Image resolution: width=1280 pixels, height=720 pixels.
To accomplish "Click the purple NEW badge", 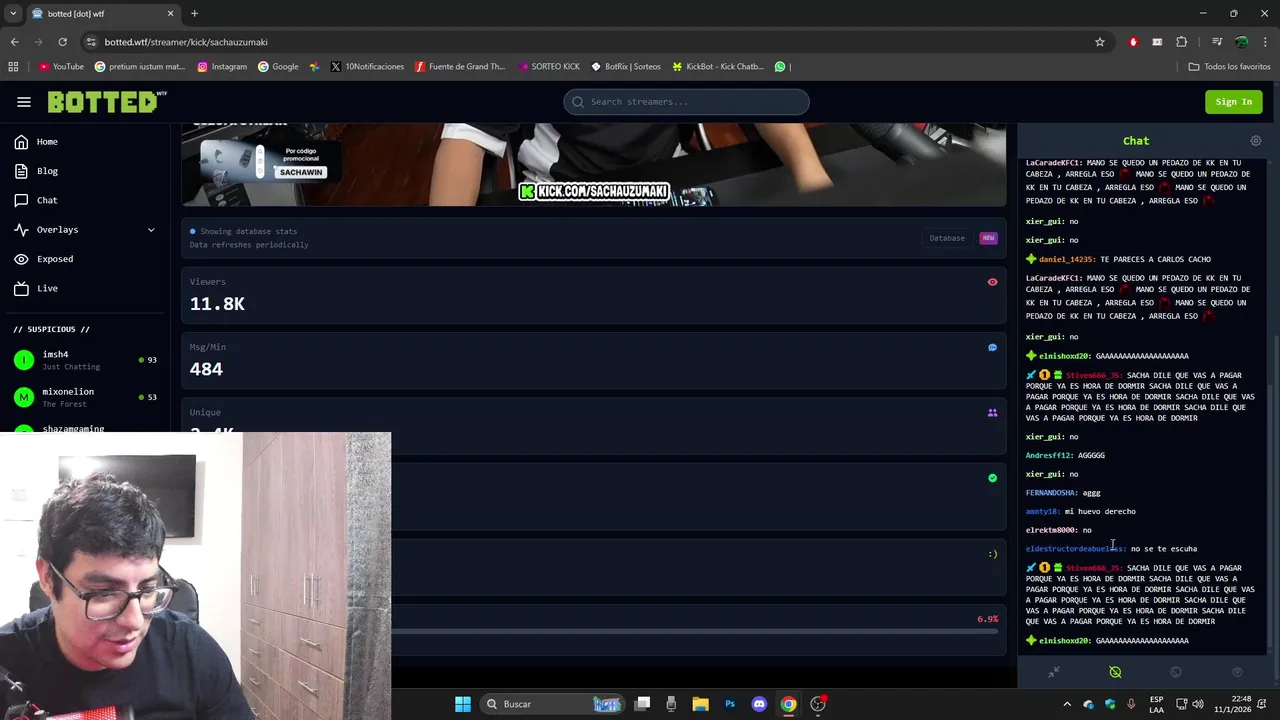I will coord(988,238).
